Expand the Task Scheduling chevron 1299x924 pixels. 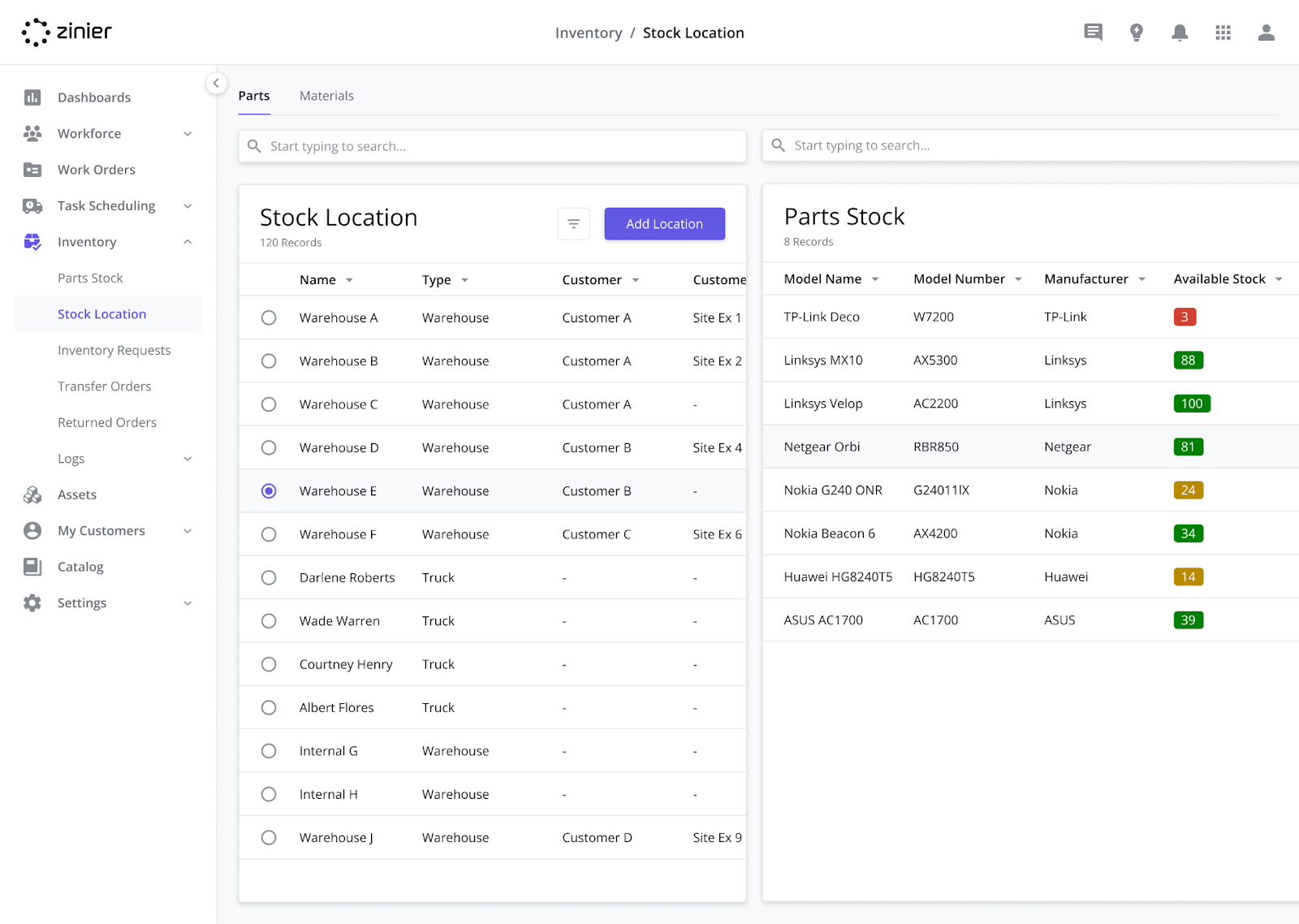pyautogui.click(x=188, y=206)
